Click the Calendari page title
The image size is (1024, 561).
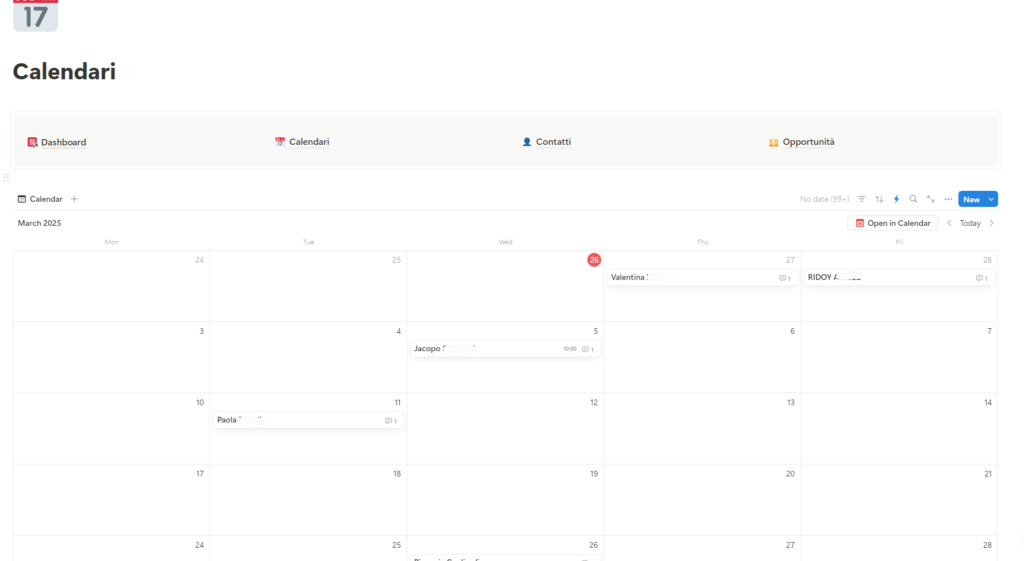coord(64,71)
